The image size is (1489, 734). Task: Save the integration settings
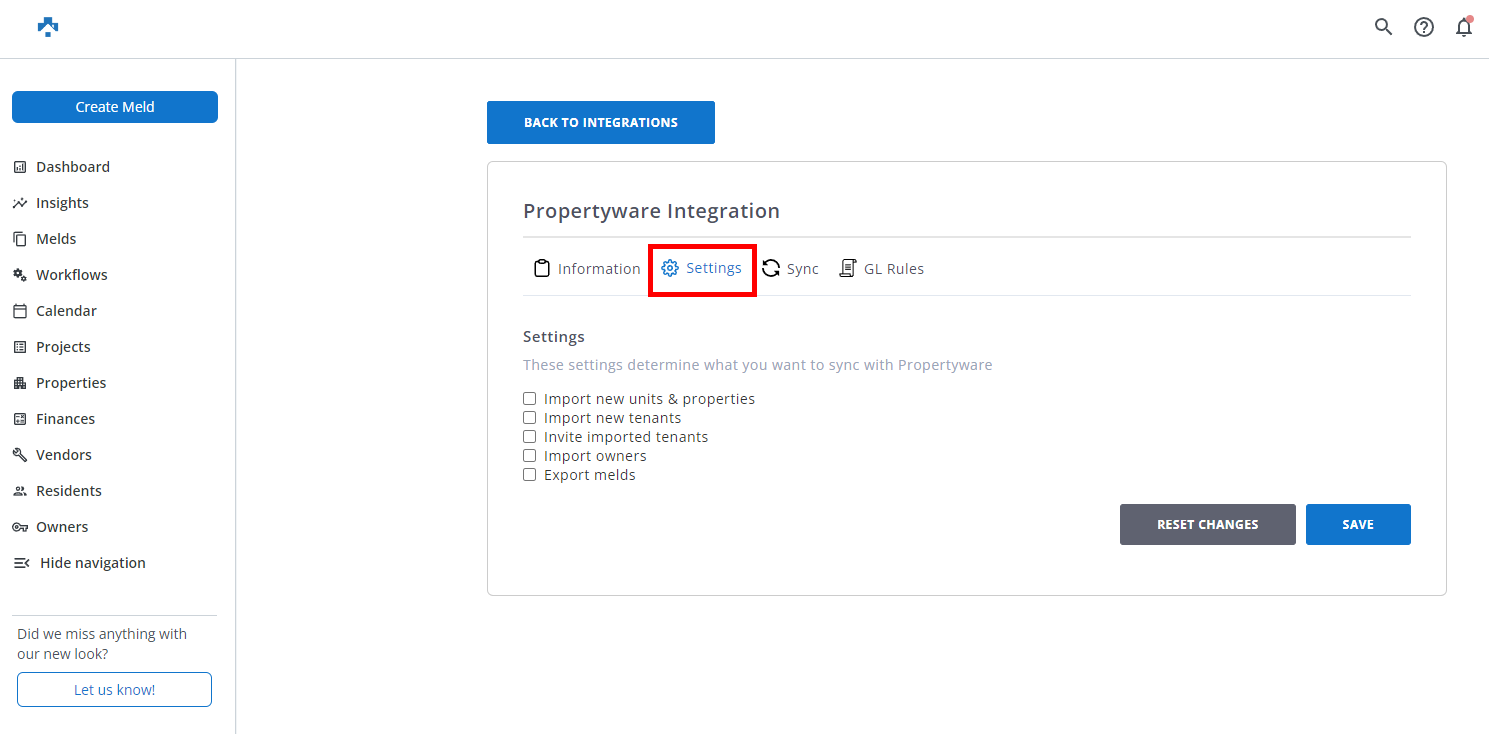pyautogui.click(x=1358, y=524)
